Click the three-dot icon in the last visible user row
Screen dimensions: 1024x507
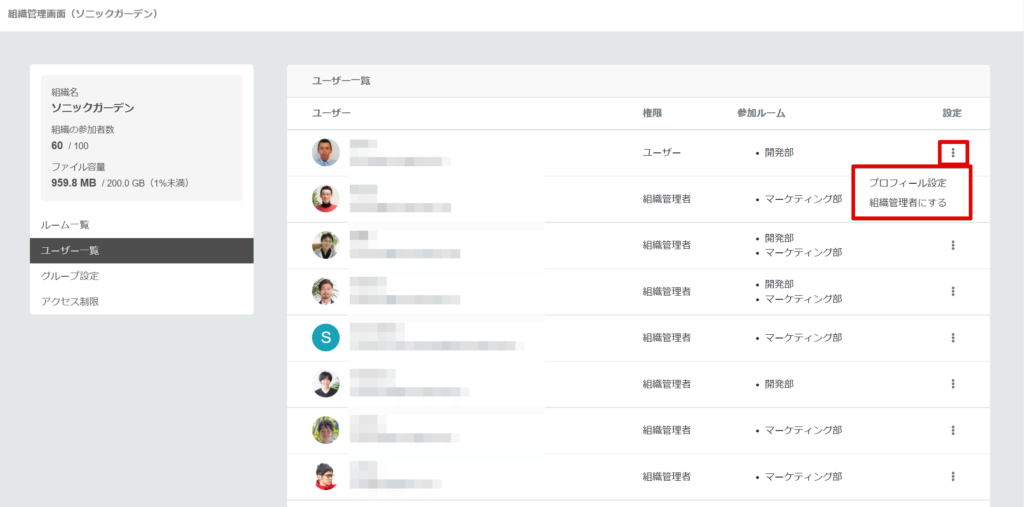tap(953, 476)
